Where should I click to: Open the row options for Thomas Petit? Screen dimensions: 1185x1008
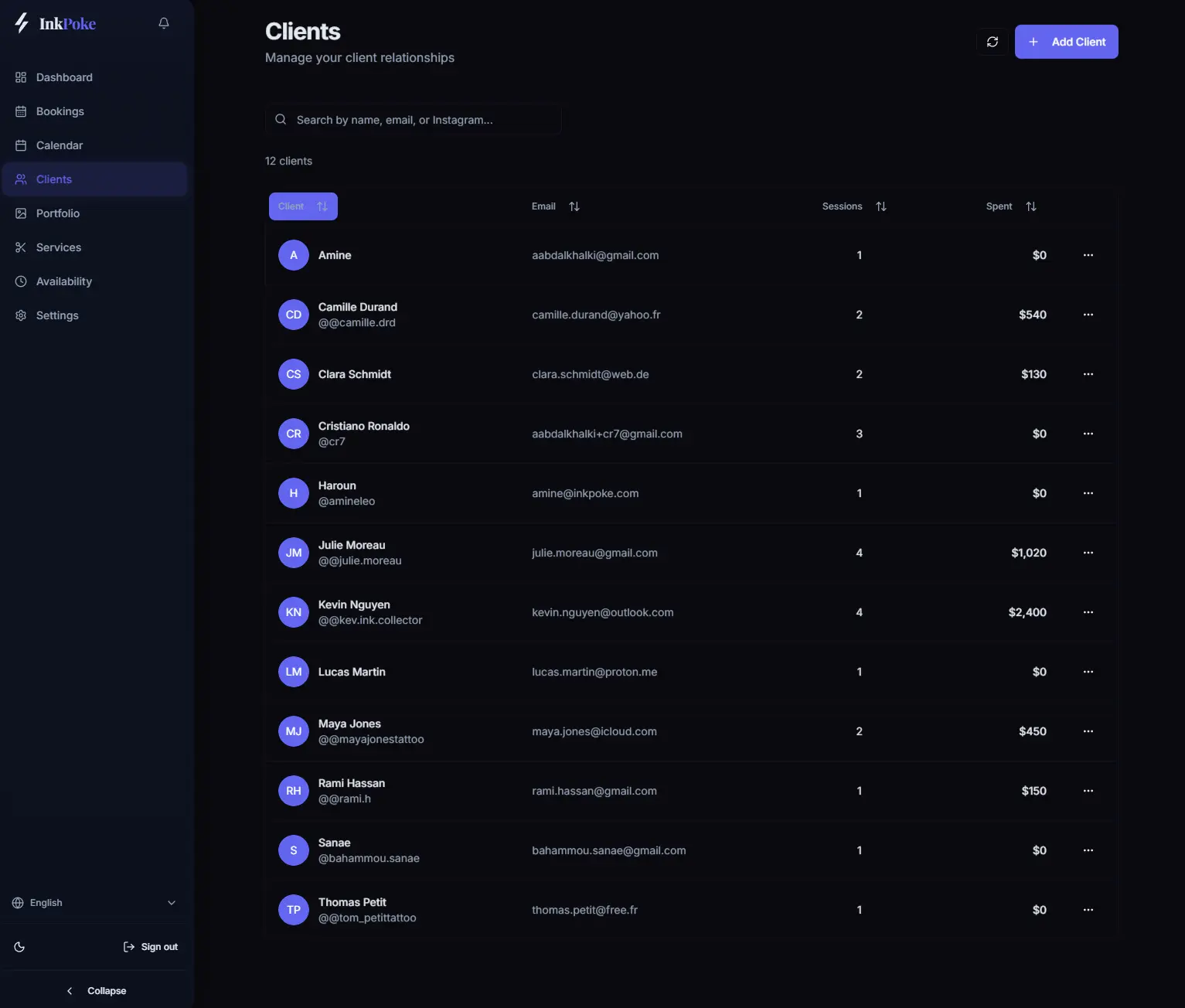coord(1088,910)
